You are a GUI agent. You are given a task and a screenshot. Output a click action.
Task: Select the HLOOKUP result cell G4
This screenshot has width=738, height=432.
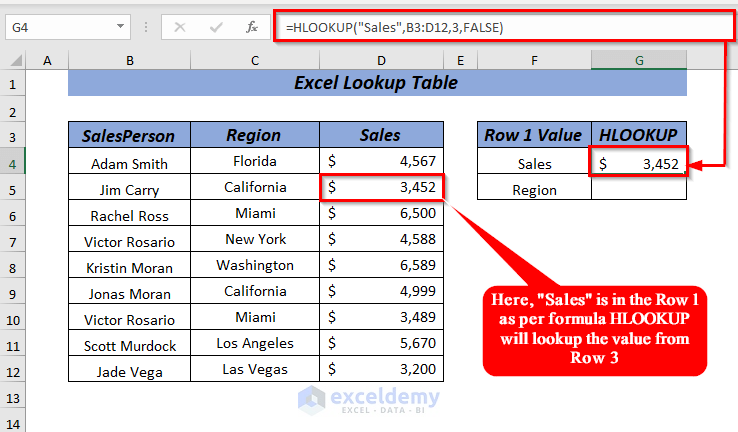639,161
